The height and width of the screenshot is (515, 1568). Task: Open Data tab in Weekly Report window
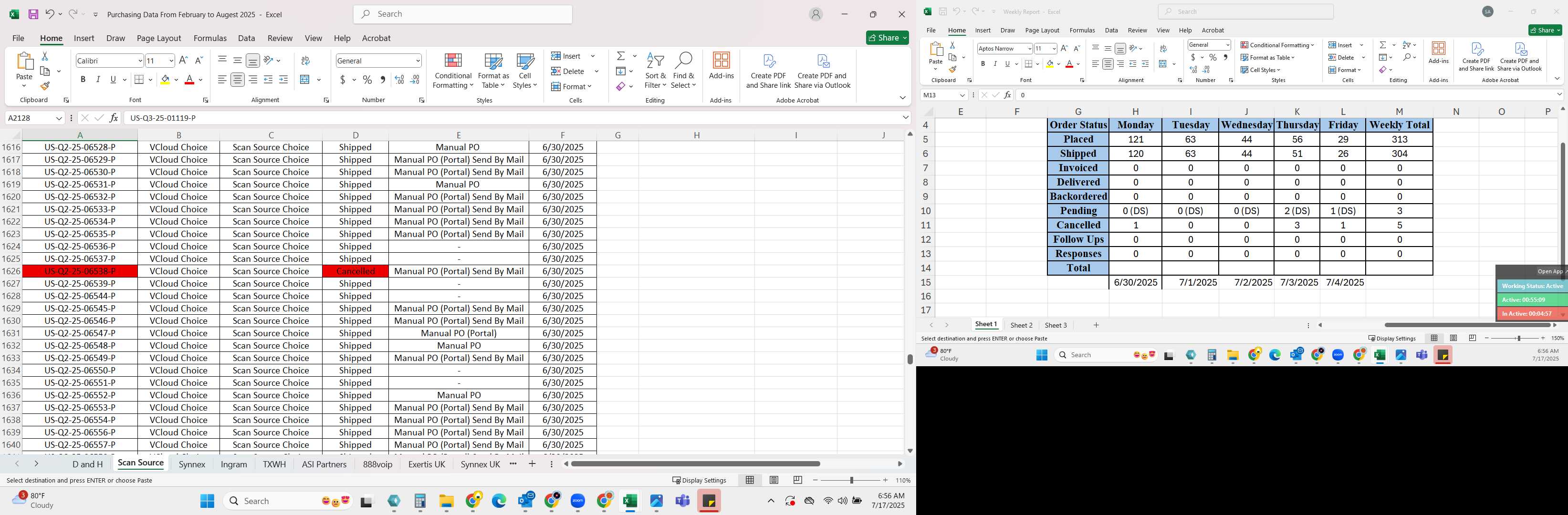(x=1111, y=30)
